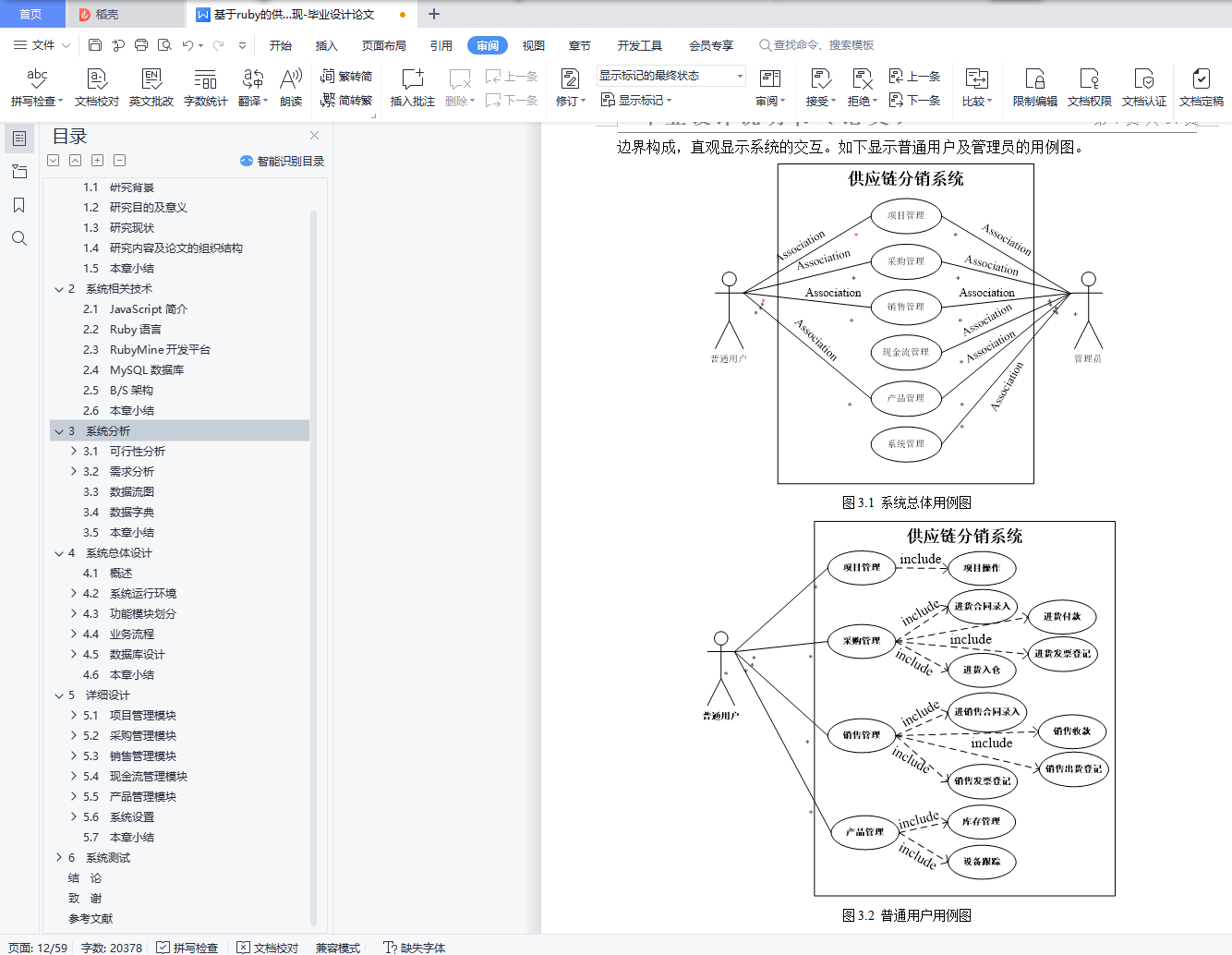Open the 翻译 translate tool

pyautogui.click(x=252, y=88)
